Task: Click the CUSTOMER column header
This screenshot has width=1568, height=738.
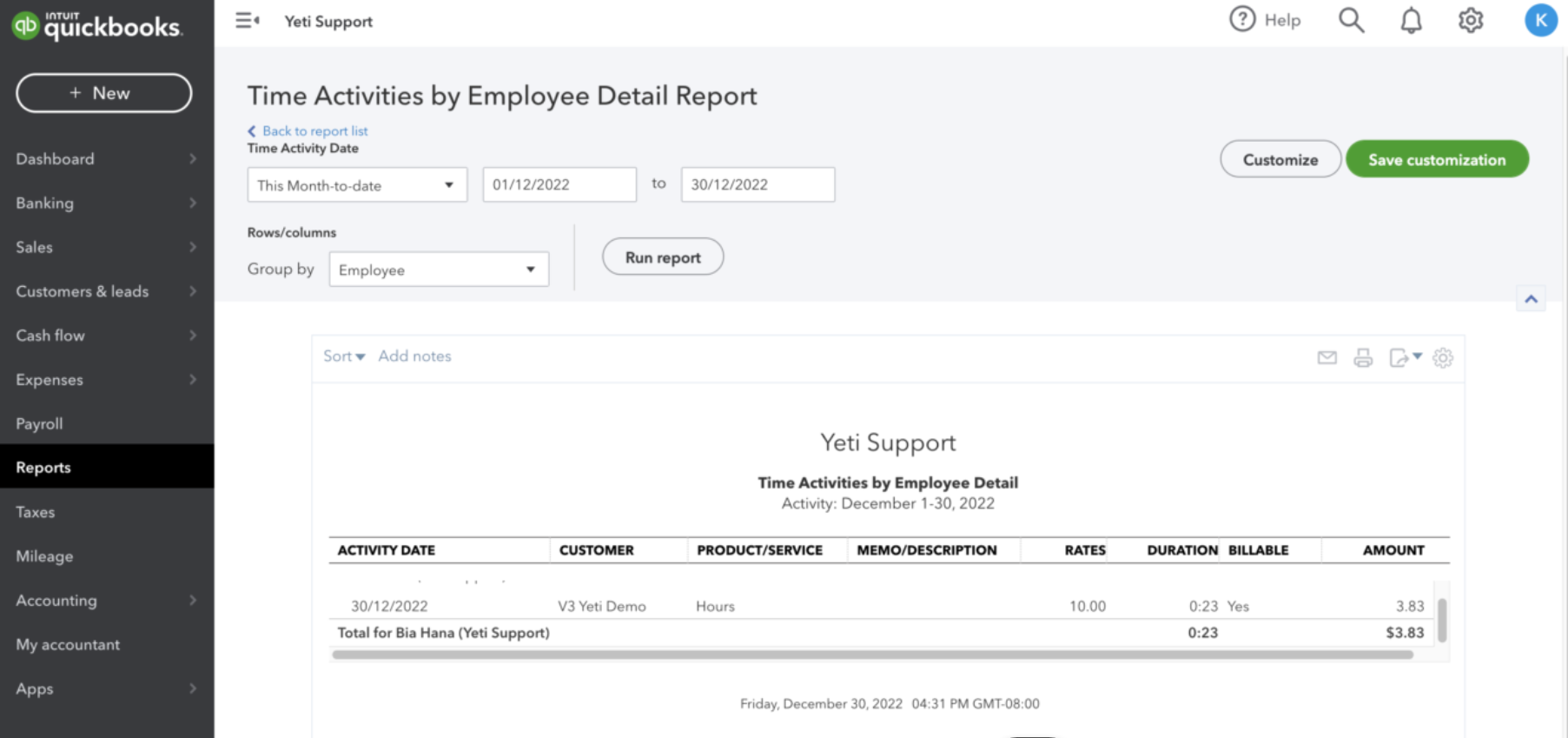Action: pos(597,550)
